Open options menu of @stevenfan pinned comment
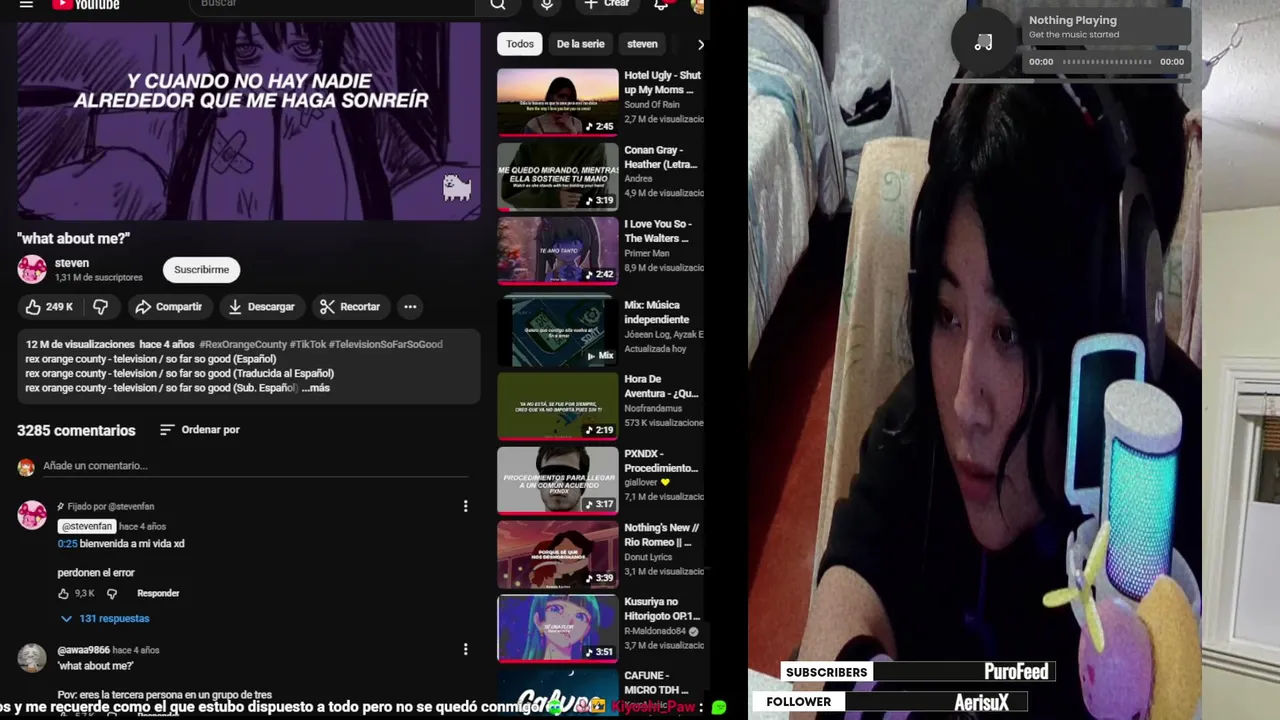 [465, 507]
